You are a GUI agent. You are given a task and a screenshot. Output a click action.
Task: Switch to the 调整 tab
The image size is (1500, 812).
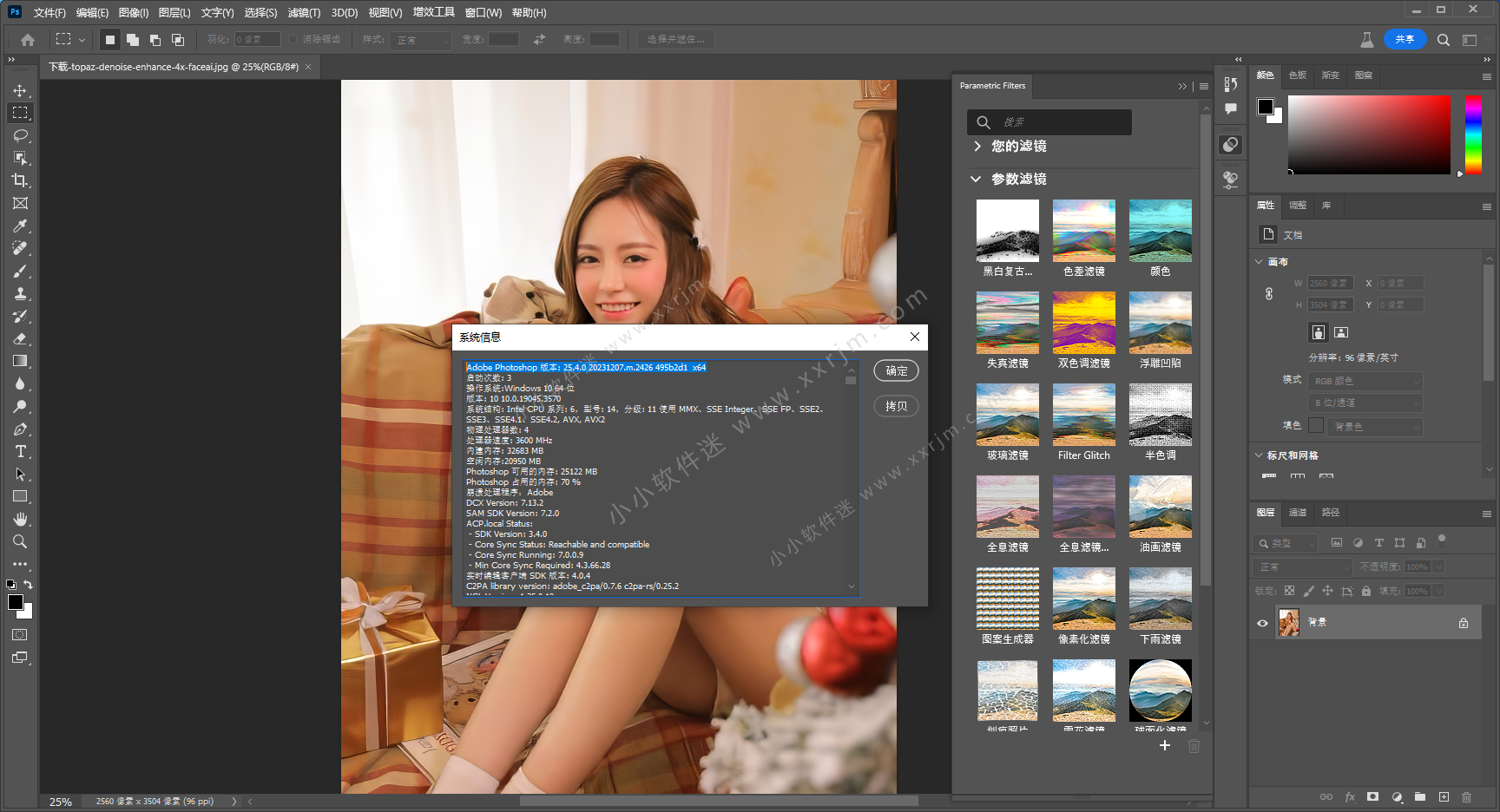[1298, 206]
